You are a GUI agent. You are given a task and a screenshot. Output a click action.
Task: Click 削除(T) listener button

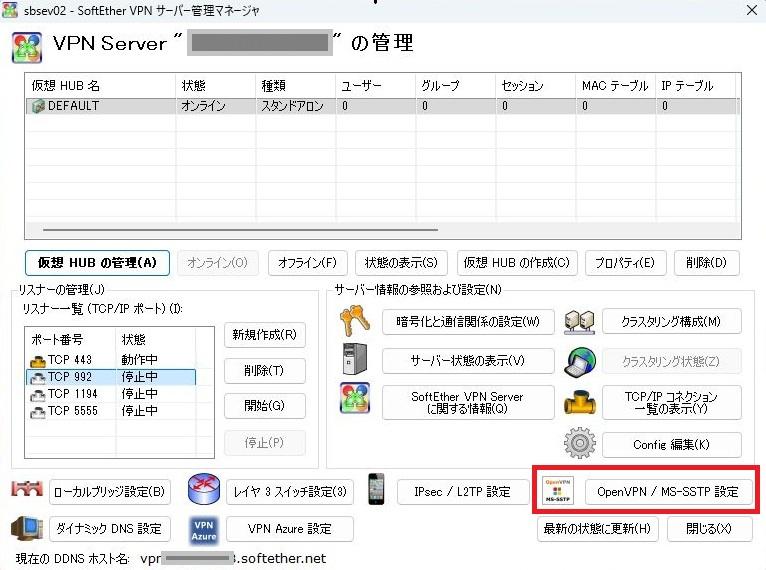tap(265, 371)
